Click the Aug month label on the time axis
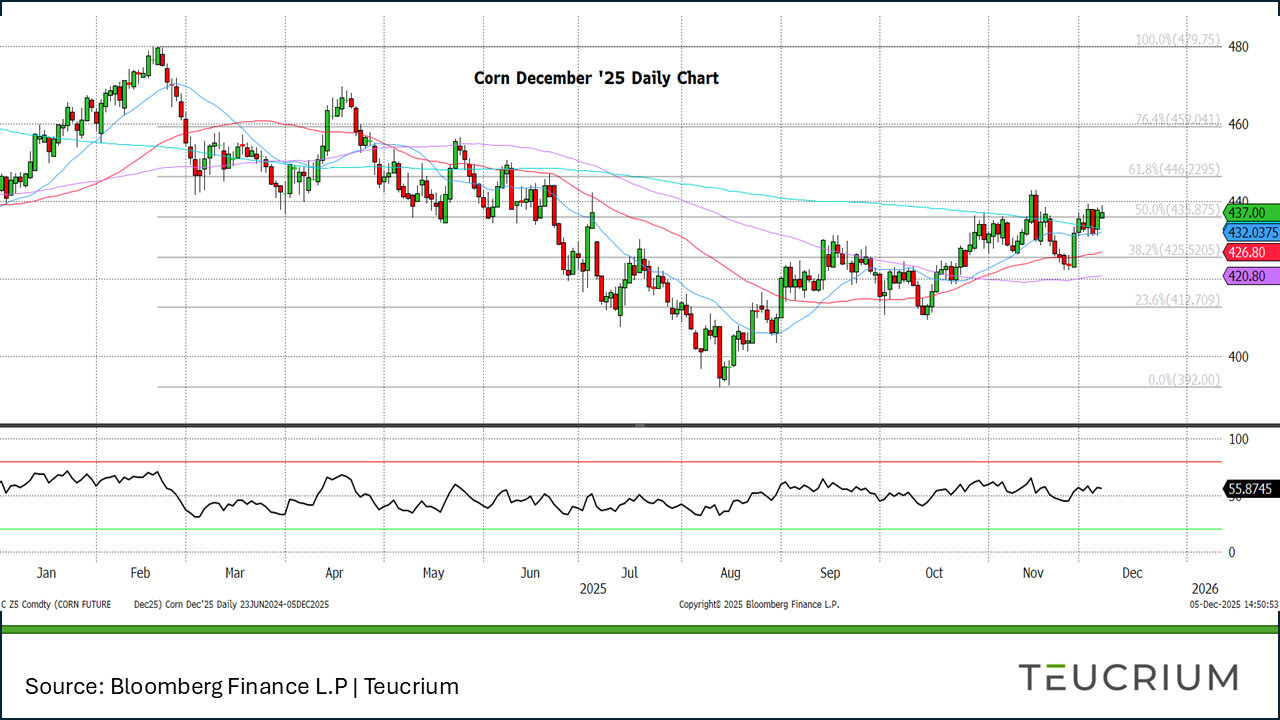This screenshot has width=1280, height=720. [x=730, y=573]
